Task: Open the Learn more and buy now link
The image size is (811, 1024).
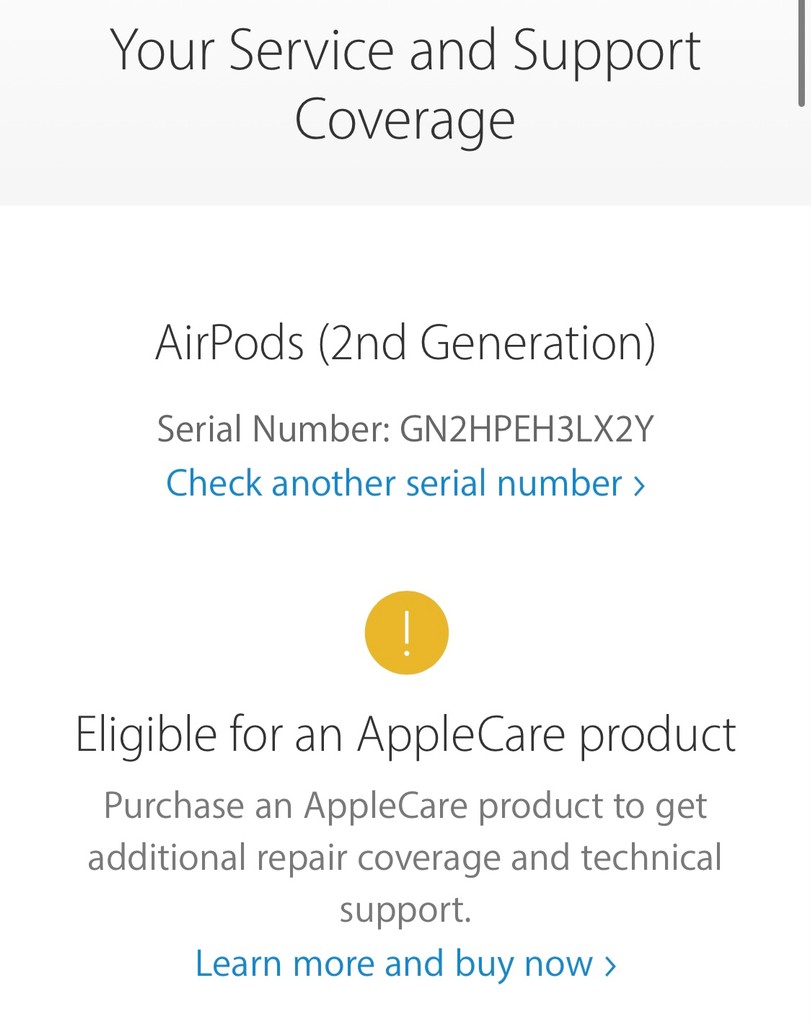Action: point(394,963)
